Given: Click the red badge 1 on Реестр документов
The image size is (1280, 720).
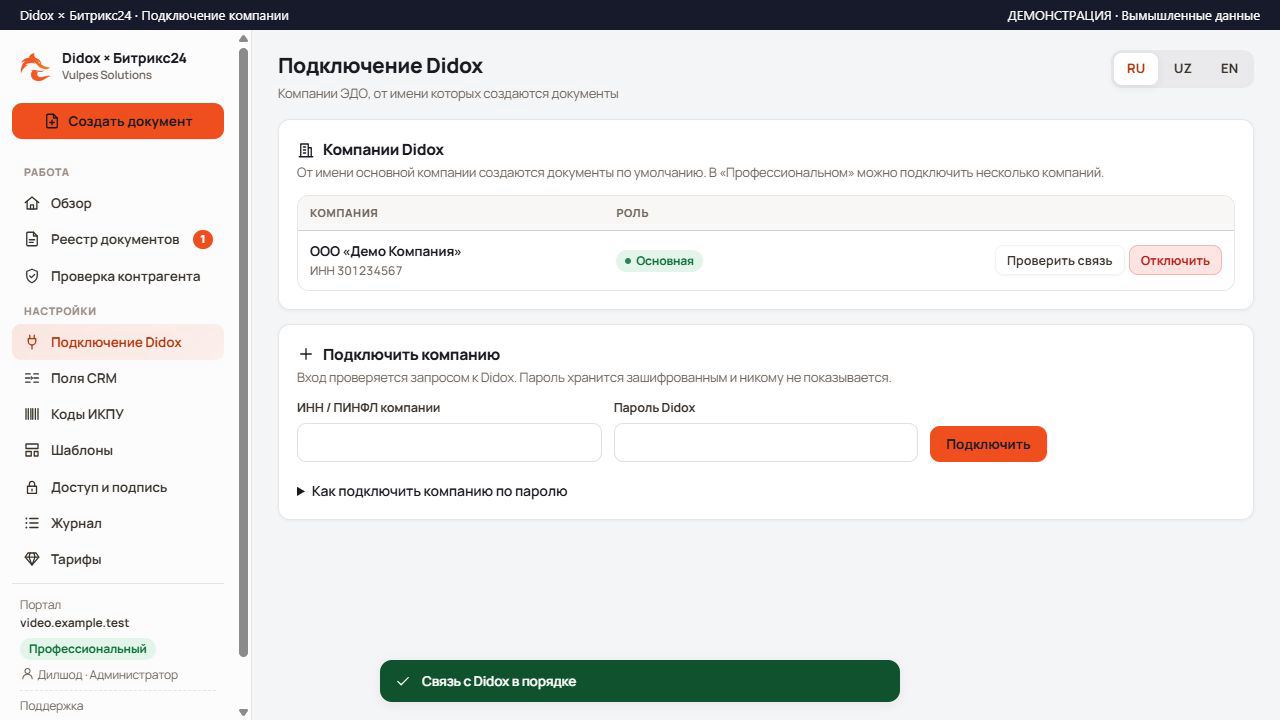Looking at the screenshot, I should (202, 240).
